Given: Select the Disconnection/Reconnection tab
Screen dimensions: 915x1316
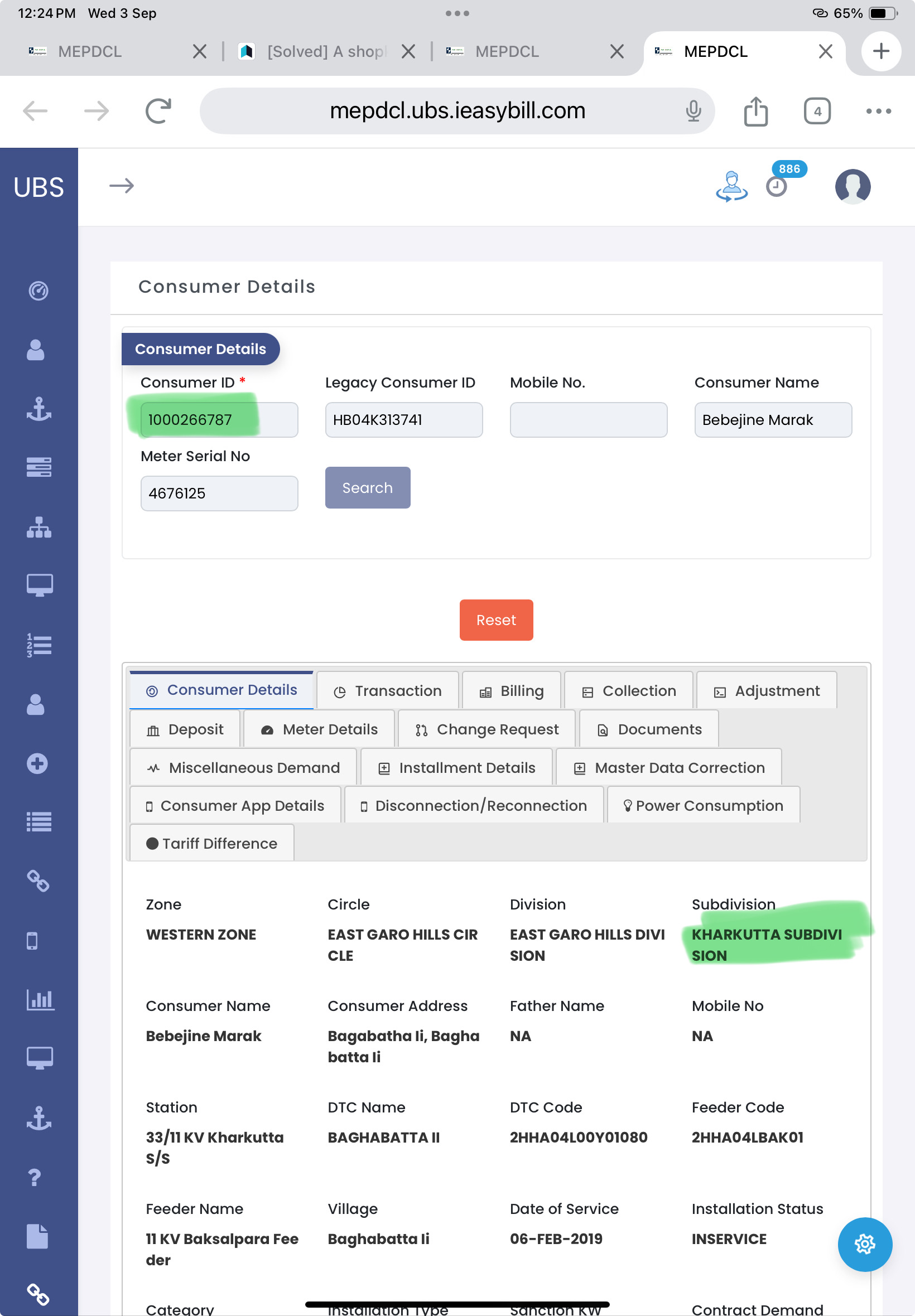Looking at the screenshot, I should click(474, 806).
